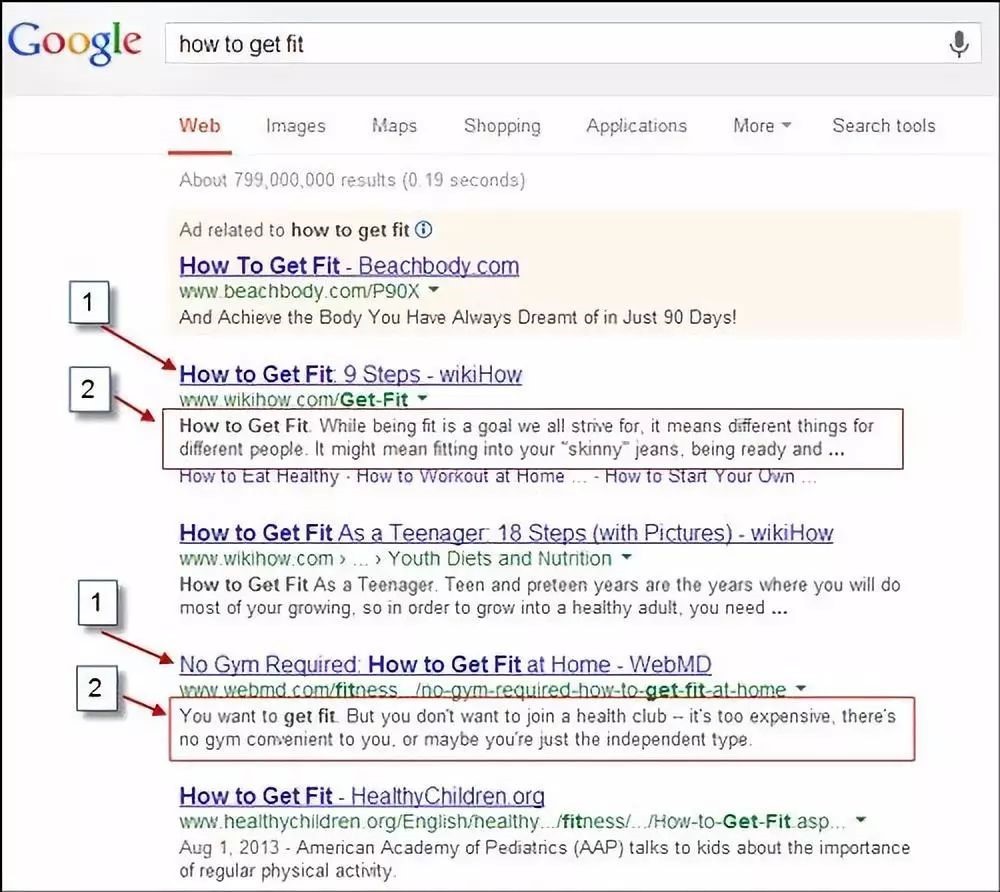Click the 'You want to get fit' WebMD snippet

coord(537,727)
